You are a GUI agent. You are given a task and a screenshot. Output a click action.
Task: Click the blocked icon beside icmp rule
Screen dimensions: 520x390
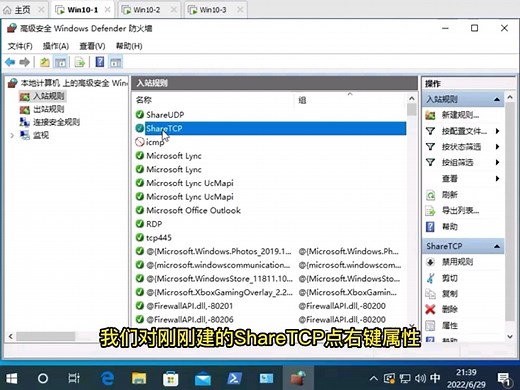[x=140, y=142]
